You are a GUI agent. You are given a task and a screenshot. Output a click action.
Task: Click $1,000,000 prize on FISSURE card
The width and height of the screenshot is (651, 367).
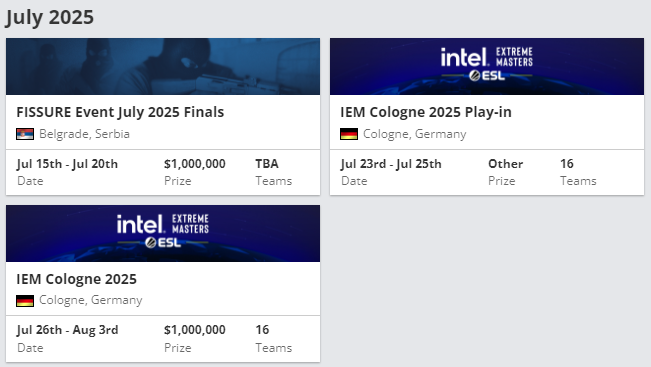coord(195,164)
